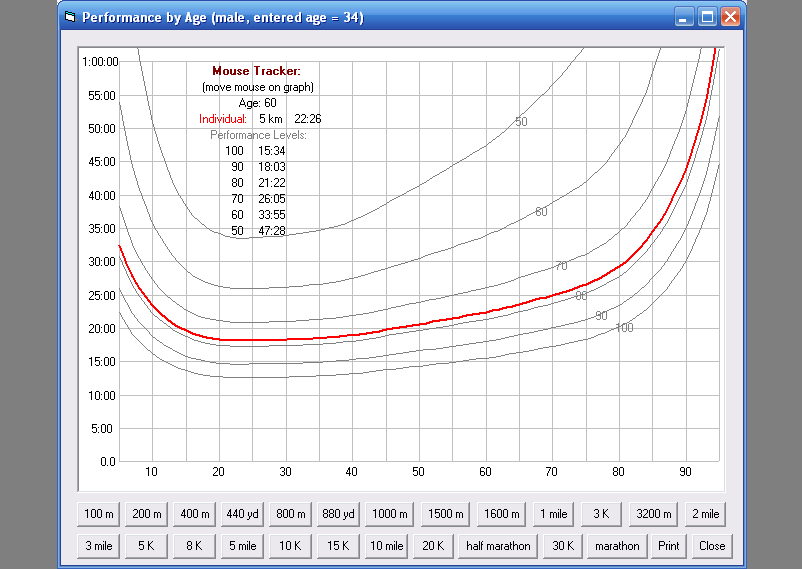Select the marathon distance button
Screen dimensions: 802x569
(x=617, y=546)
